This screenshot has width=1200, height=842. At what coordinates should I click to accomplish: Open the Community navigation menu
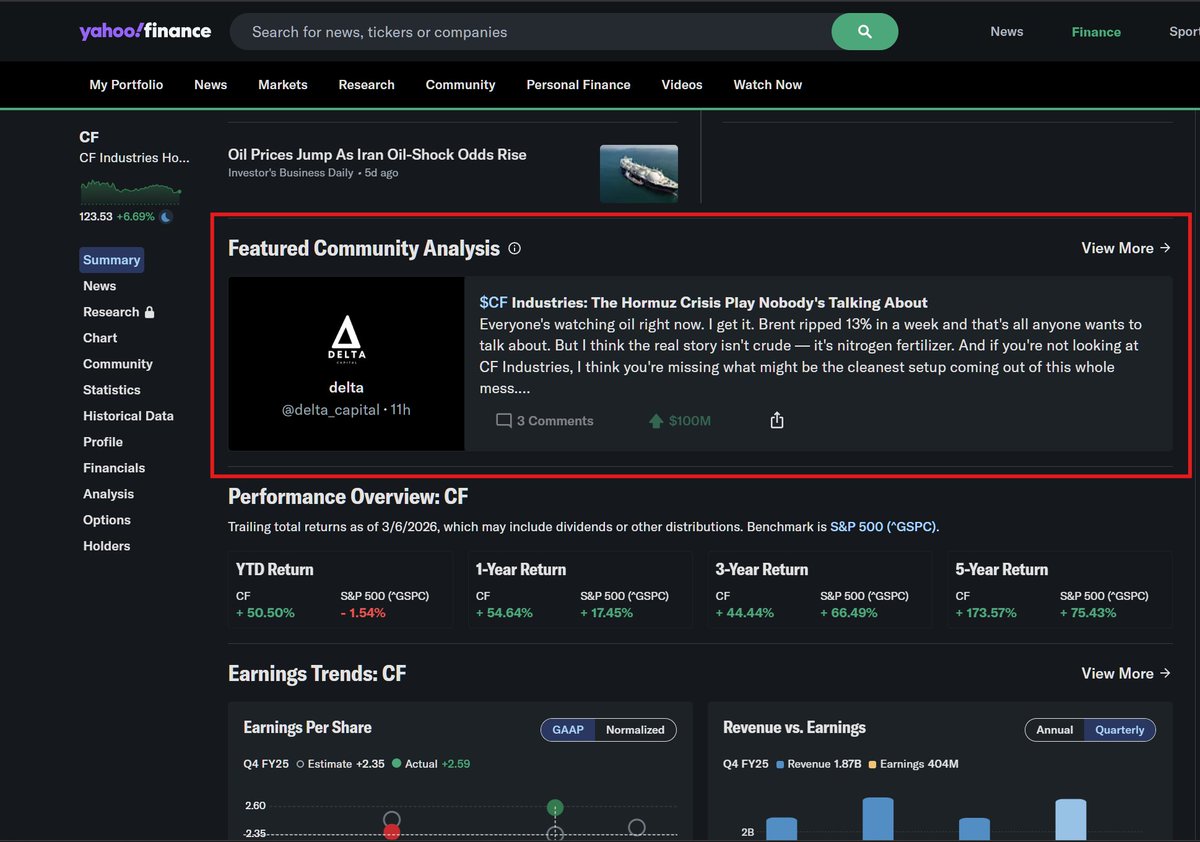[460, 85]
